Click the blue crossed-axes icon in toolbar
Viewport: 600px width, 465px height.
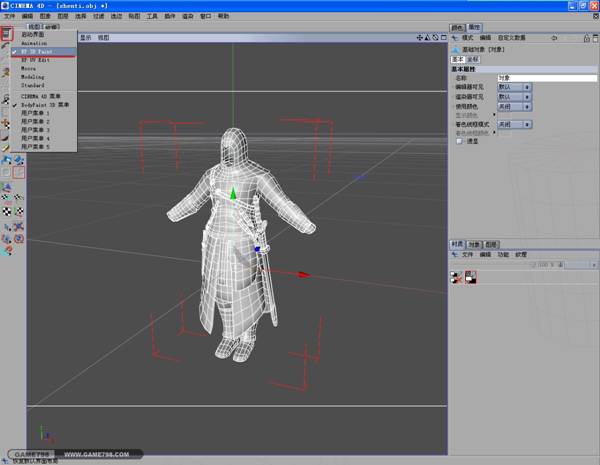point(19,227)
